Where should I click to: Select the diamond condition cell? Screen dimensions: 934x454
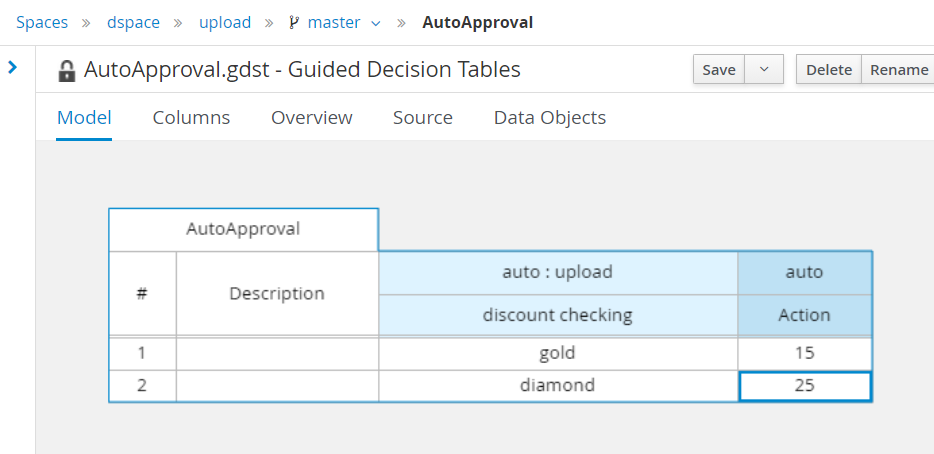(558, 385)
